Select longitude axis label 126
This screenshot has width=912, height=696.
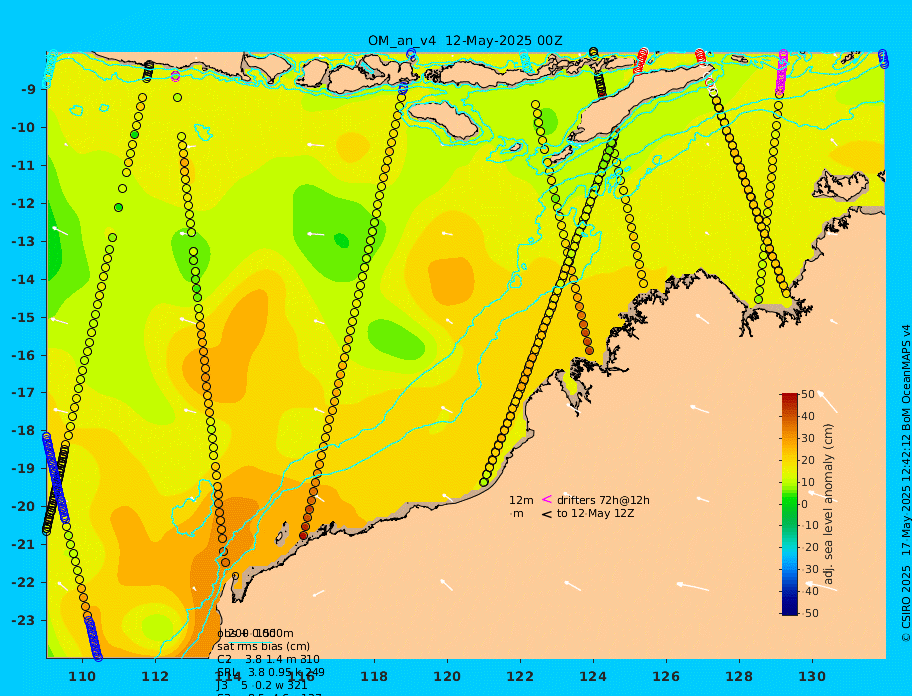666,676
